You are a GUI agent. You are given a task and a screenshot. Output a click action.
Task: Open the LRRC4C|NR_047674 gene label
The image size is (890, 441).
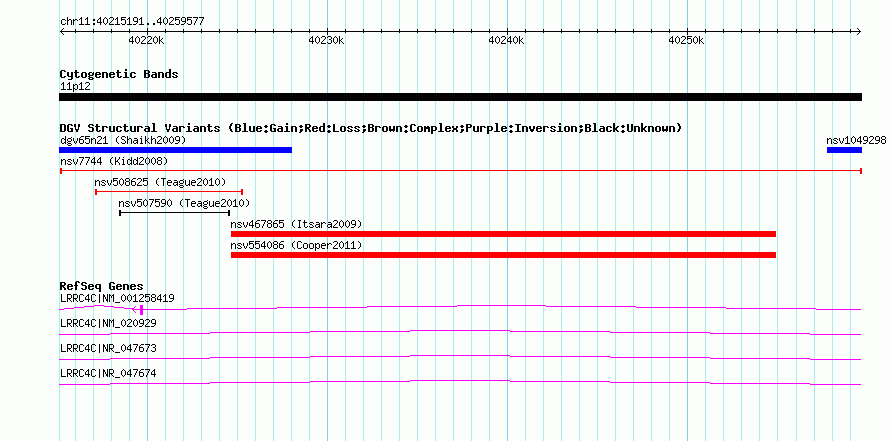pos(108,373)
